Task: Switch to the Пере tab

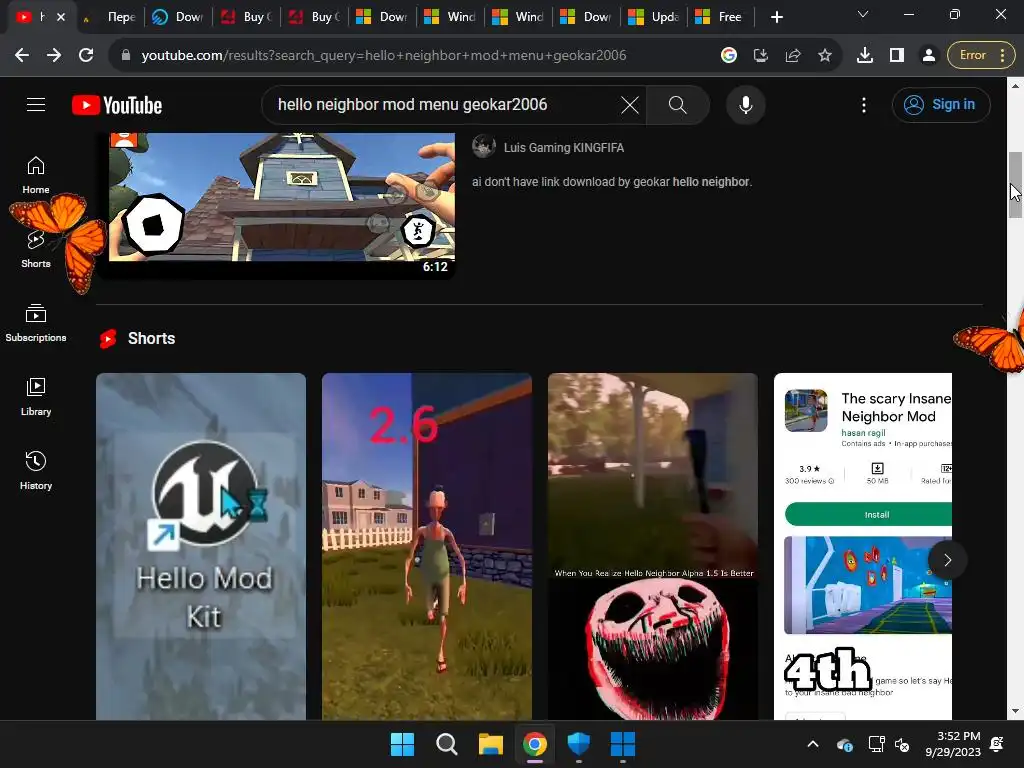Action: tap(110, 17)
